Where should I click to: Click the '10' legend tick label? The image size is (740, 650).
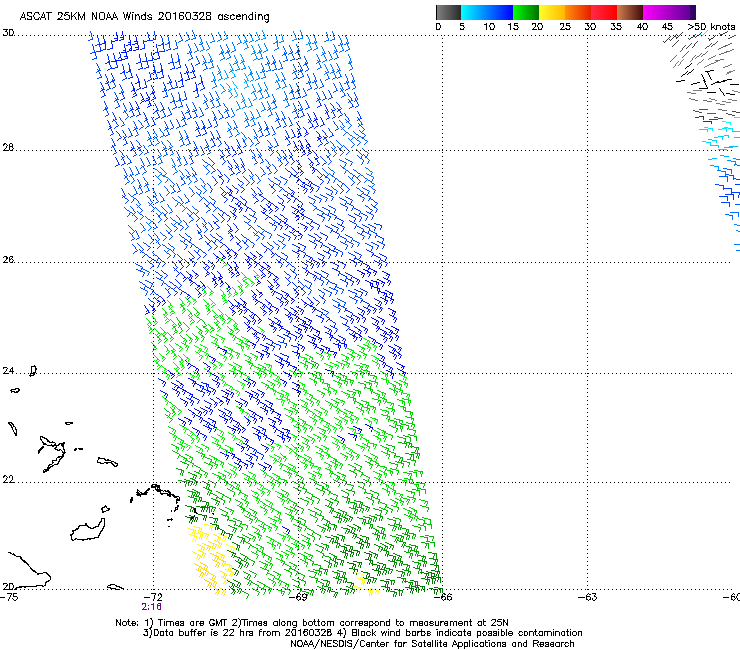coord(489,27)
